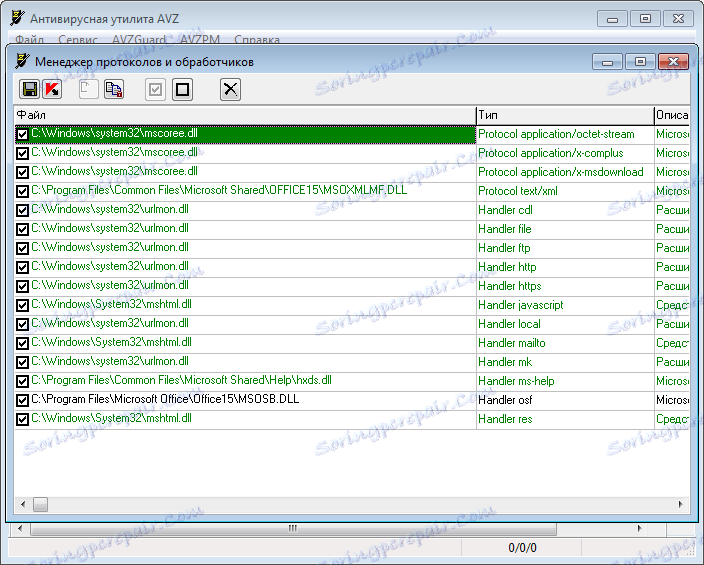This screenshot has width=704, height=565.
Task: Uncheck the MSOXMLMF.DLL row checkbox
Action: pyautogui.click(x=22, y=191)
